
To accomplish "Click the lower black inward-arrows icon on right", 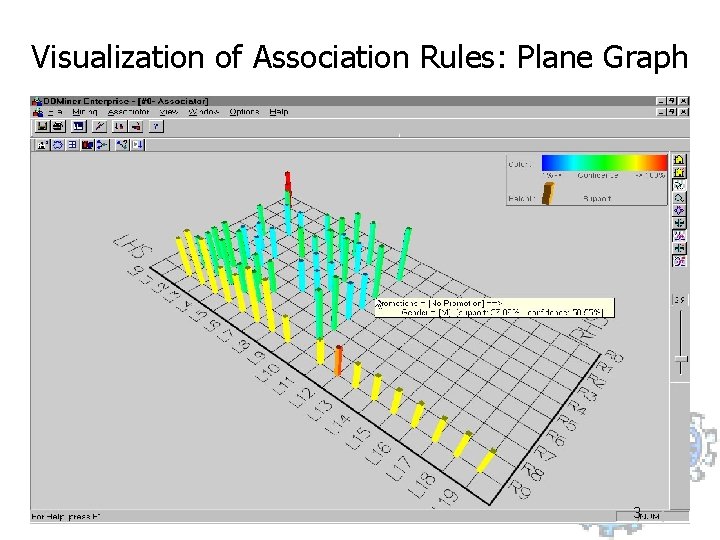I will 679,248.
